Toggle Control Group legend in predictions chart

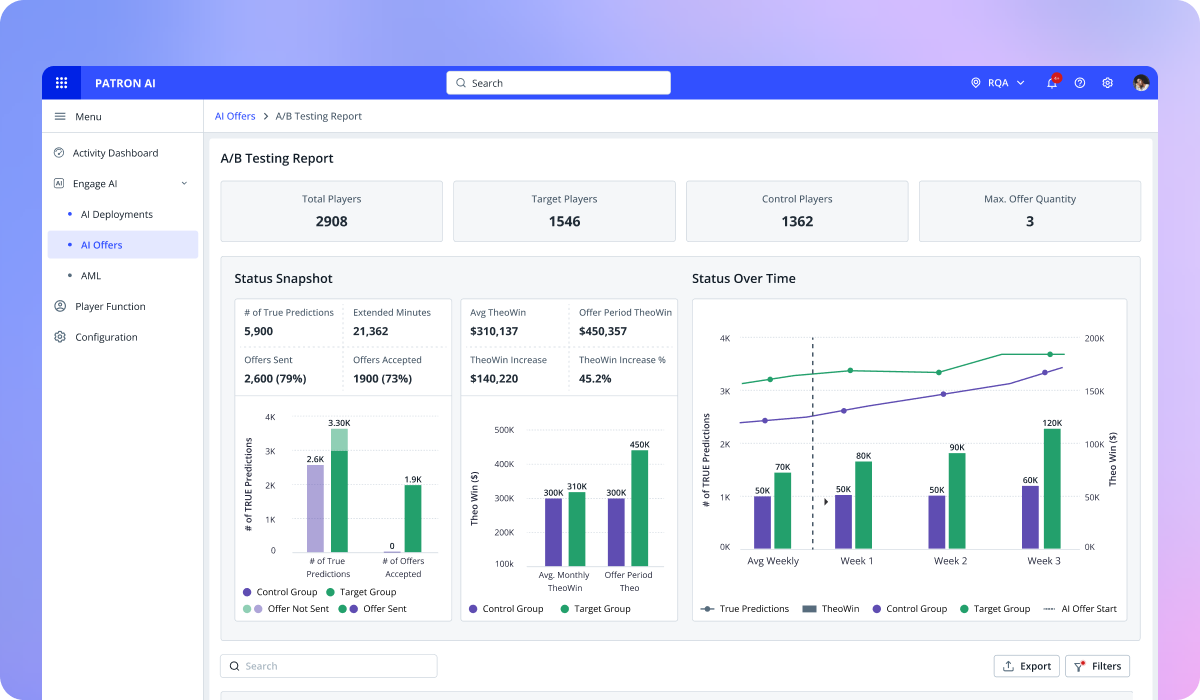coord(280,592)
